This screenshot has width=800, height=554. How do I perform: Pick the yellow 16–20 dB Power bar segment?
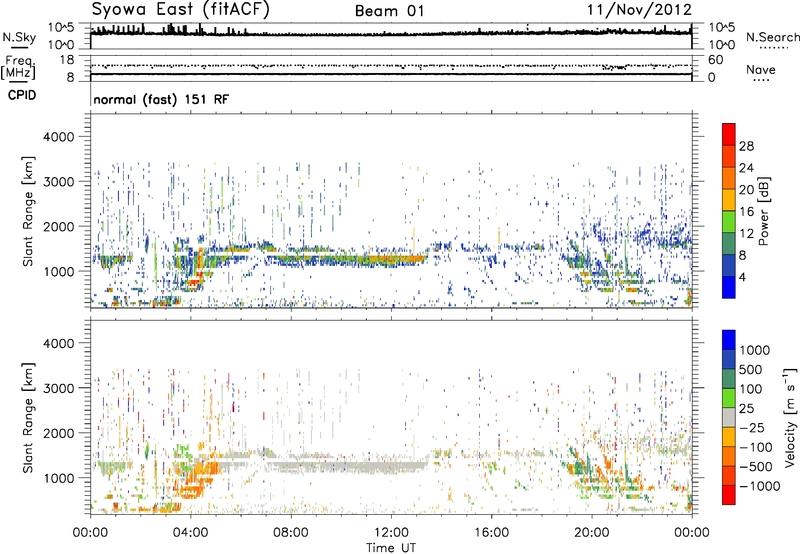(729, 200)
